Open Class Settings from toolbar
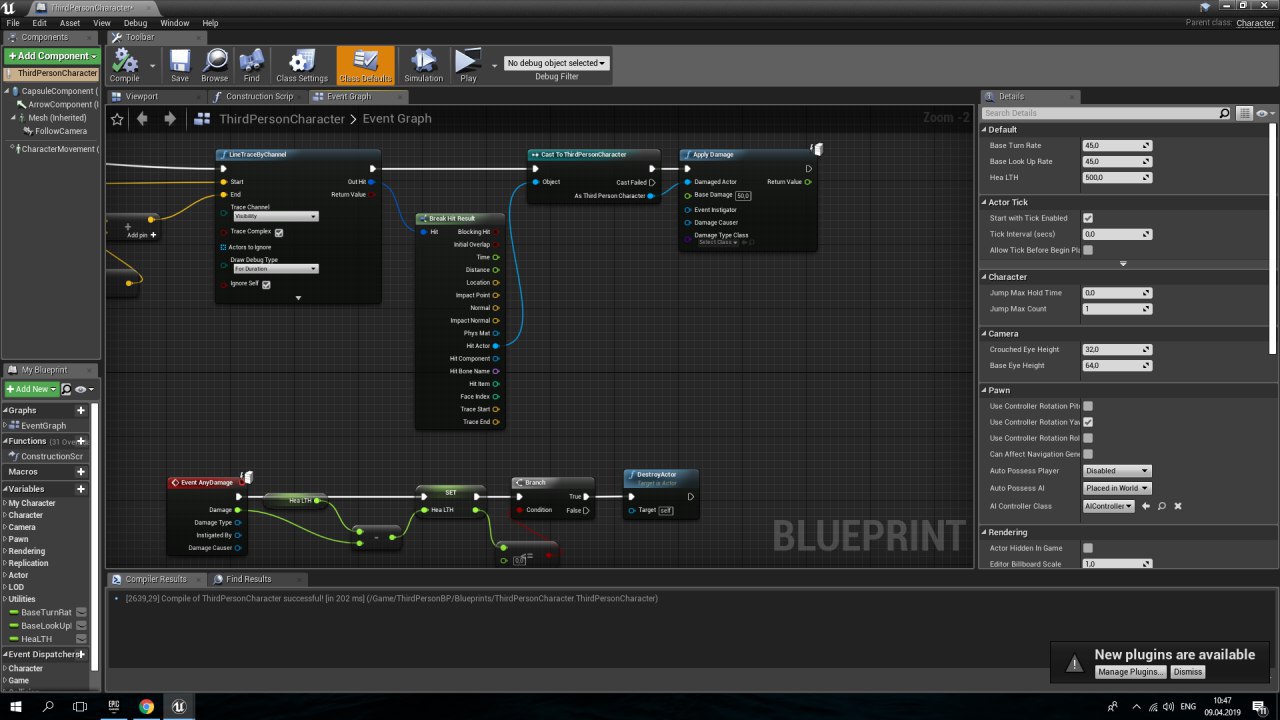The height and width of the screenshot is (720, 1280). pos(302,64)
